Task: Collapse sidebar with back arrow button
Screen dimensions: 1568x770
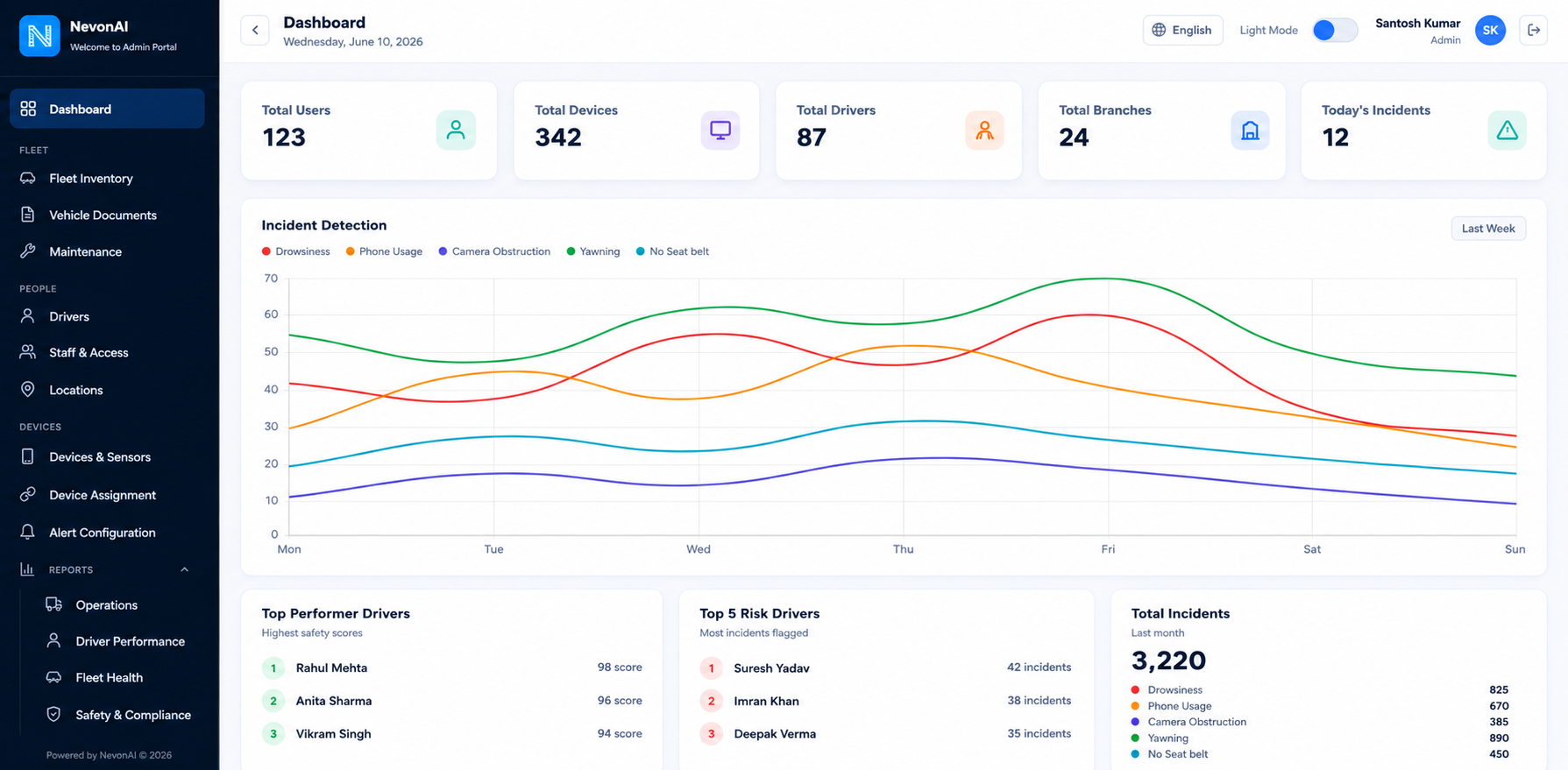Action: pyautogui.click(x=255, y=30)
